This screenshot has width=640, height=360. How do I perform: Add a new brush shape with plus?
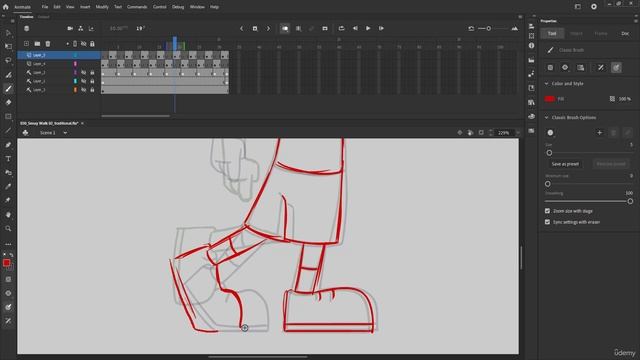click(599, 133)
